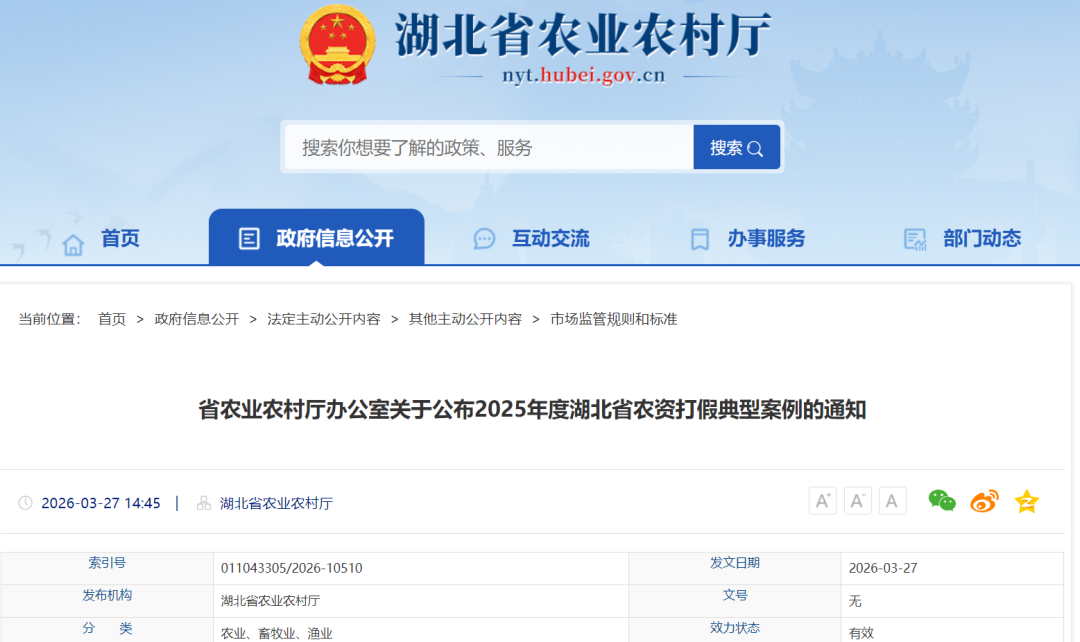Reset font size with the A button
This screenshot has height=642, width=1080.
point(892,500)
